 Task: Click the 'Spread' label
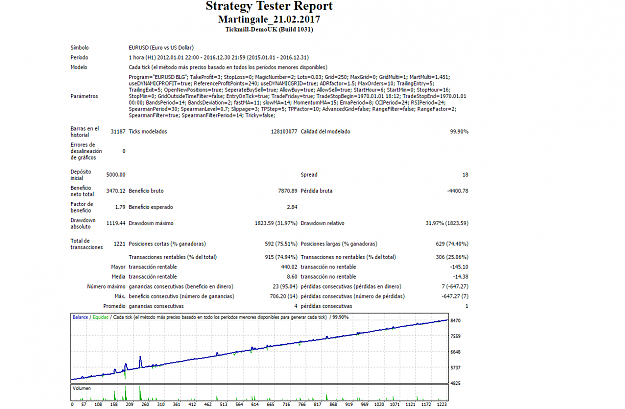pyautogui.click(x=309, y=175)
